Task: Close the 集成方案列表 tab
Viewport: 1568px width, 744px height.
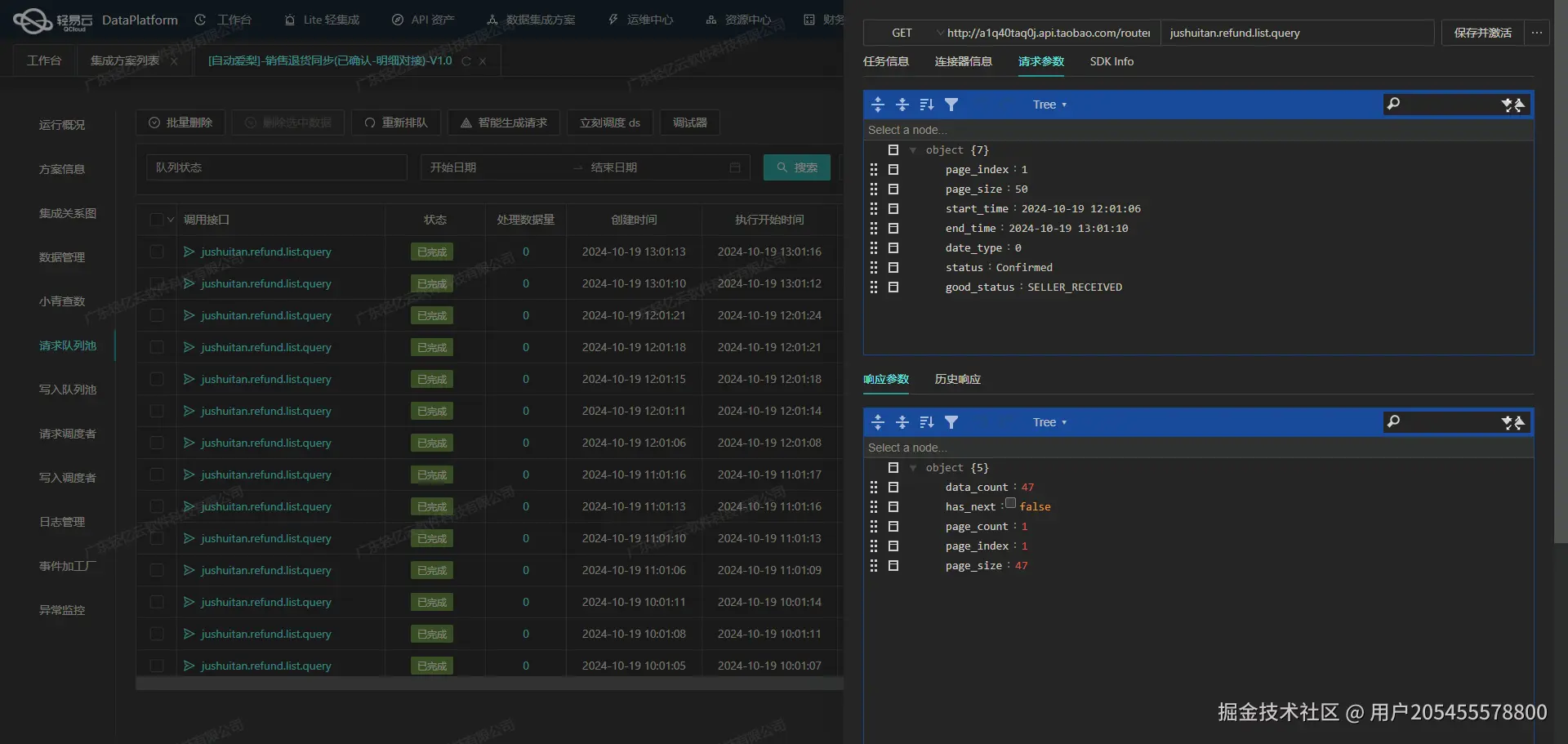Action: [x=174, y=61]
